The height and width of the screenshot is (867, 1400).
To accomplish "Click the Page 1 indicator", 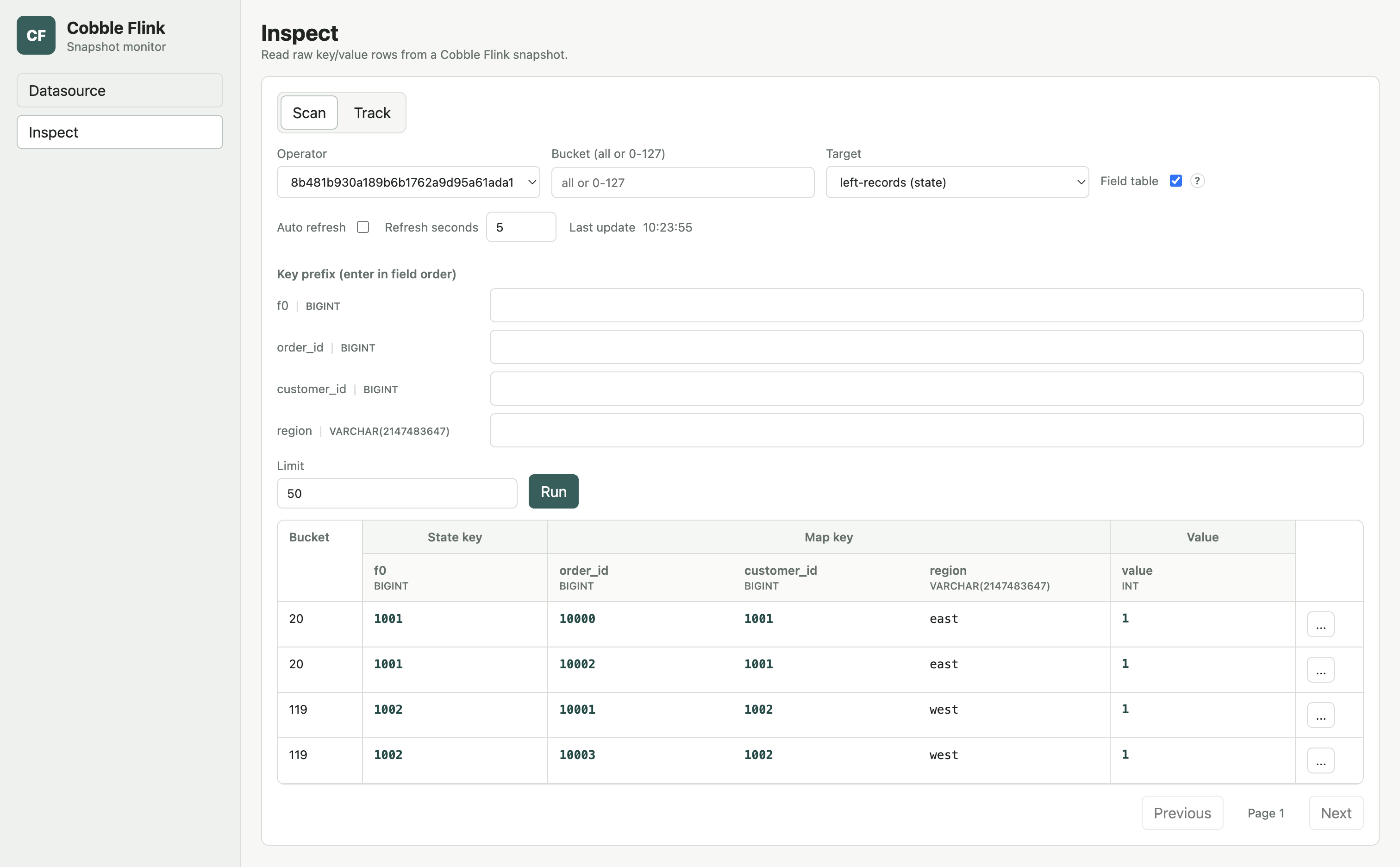I will (1265, 813).
